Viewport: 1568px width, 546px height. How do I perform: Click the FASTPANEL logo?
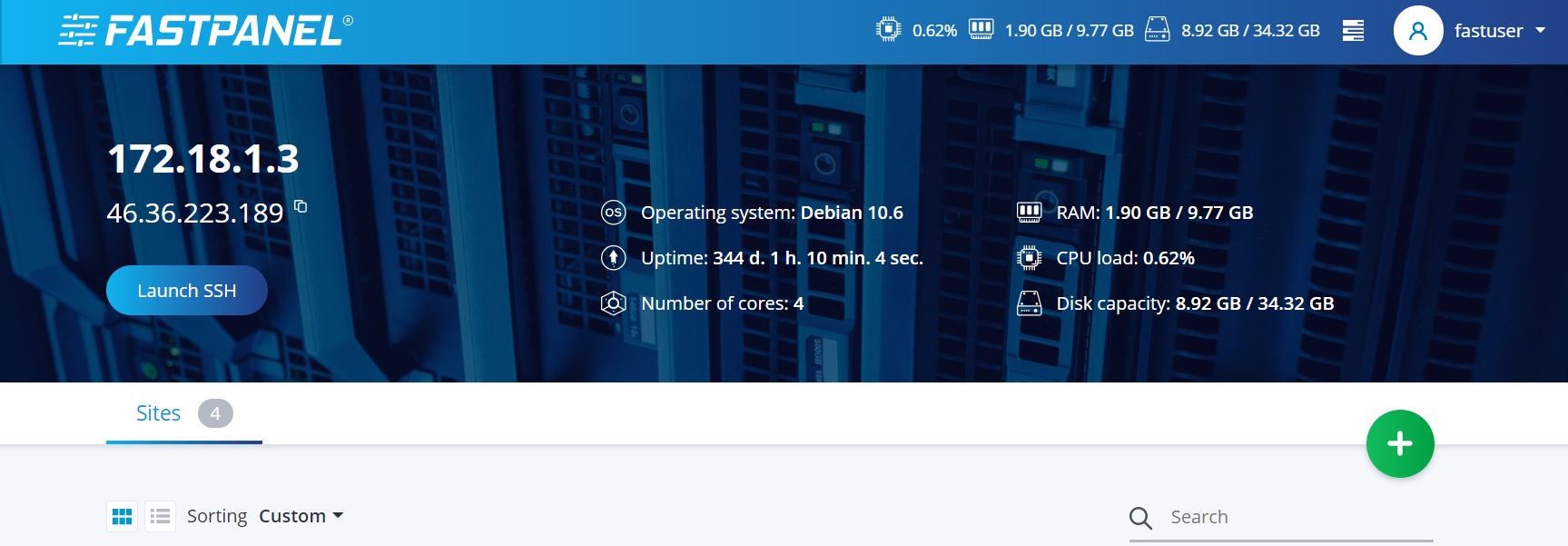205,31
